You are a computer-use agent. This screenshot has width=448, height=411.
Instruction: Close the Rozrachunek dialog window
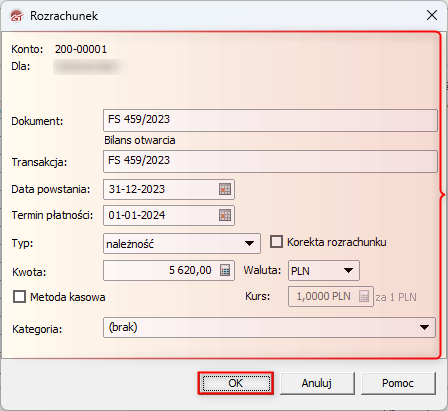click(x=432, y=15)
